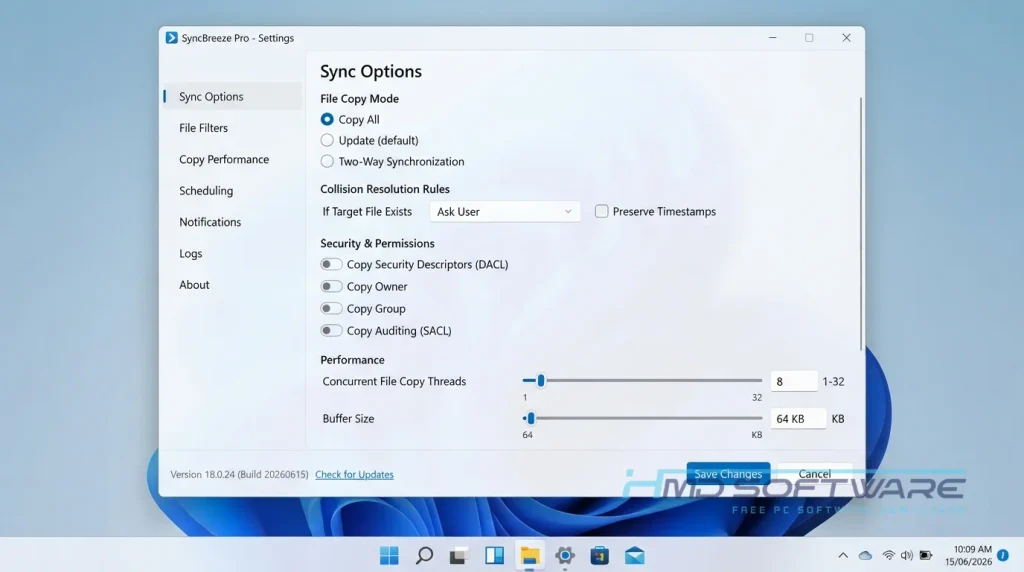Click Concurrent File Copy Threads slider

click(643, 381)
